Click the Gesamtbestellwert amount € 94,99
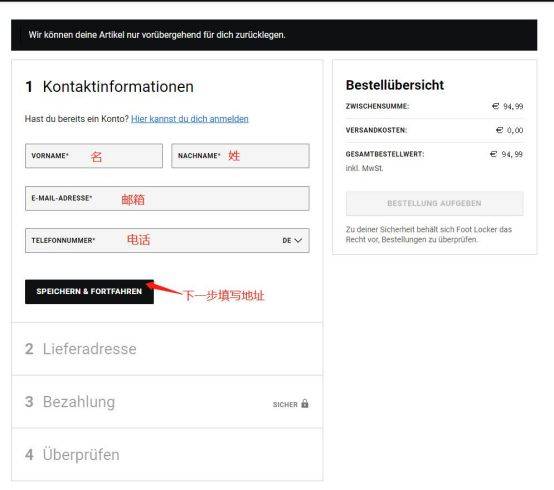Viewport: 554px width, 490px height. [x=506, y=154]
